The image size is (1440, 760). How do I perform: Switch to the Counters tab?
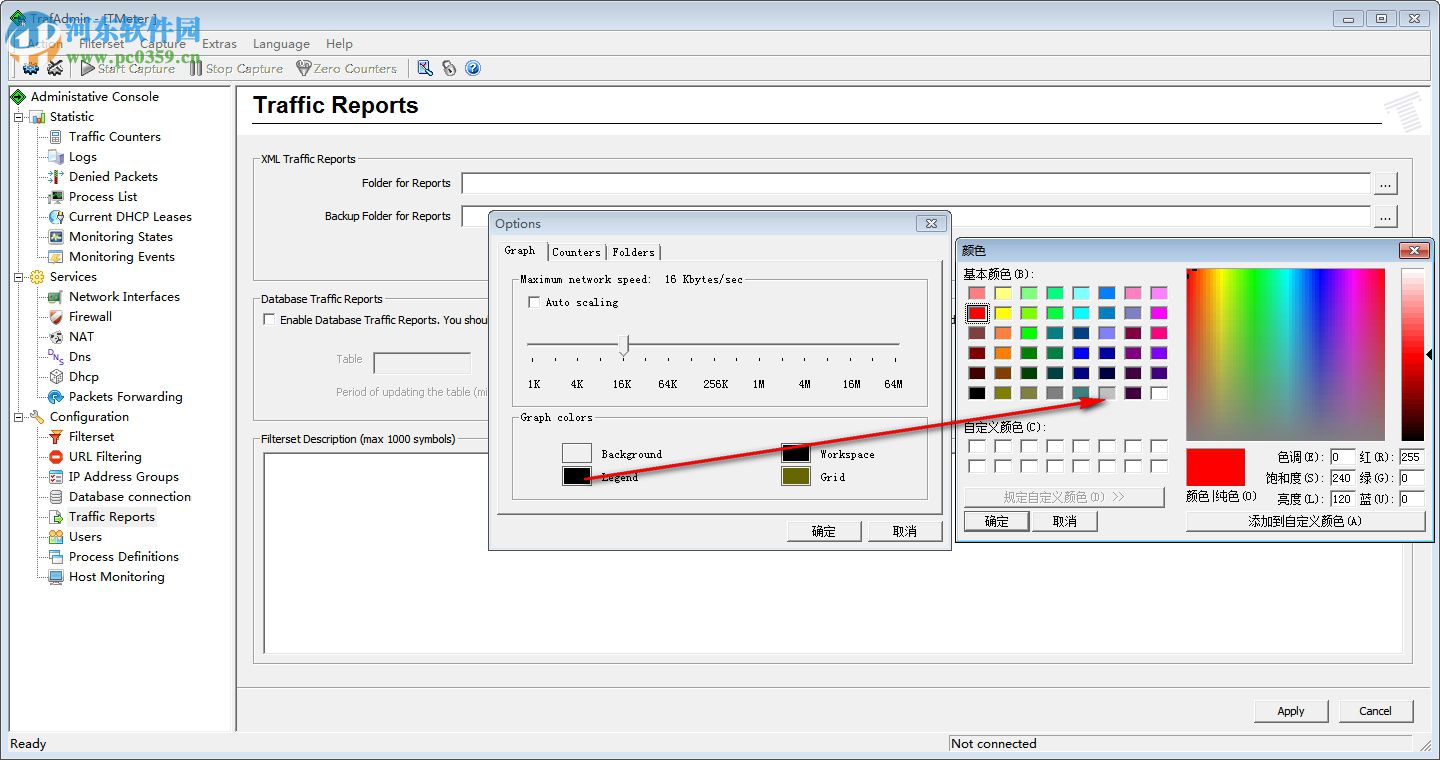click(x=576, y=252)
